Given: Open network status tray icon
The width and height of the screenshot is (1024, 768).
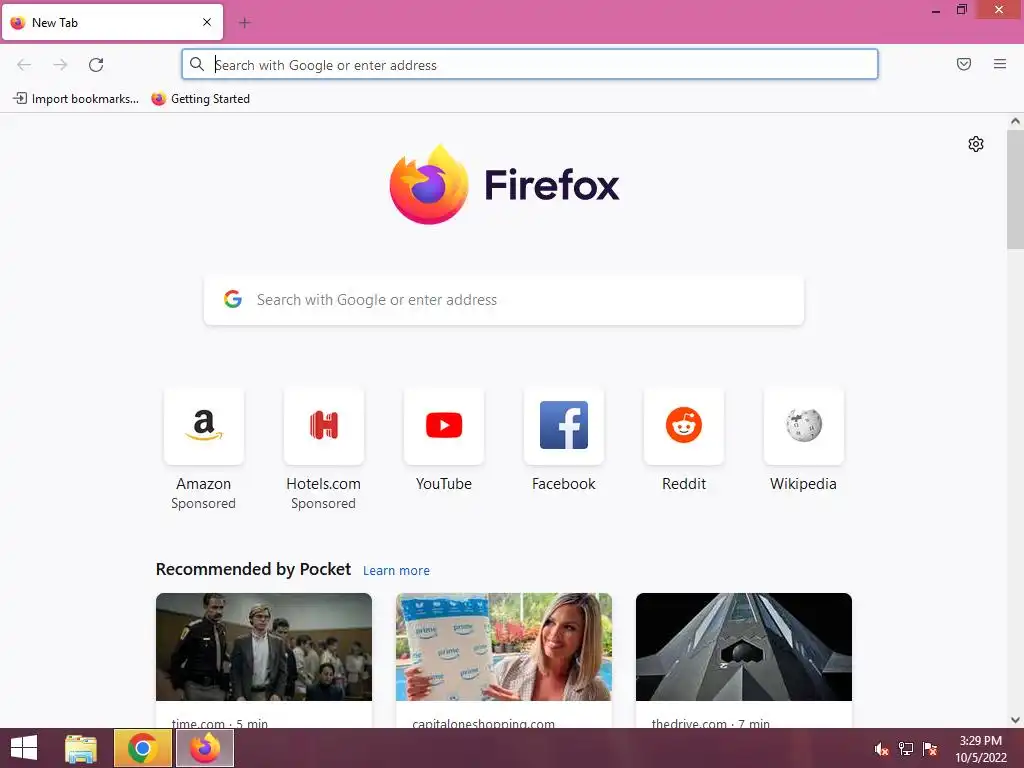Looking at the screenshot, I should (906, 749).
